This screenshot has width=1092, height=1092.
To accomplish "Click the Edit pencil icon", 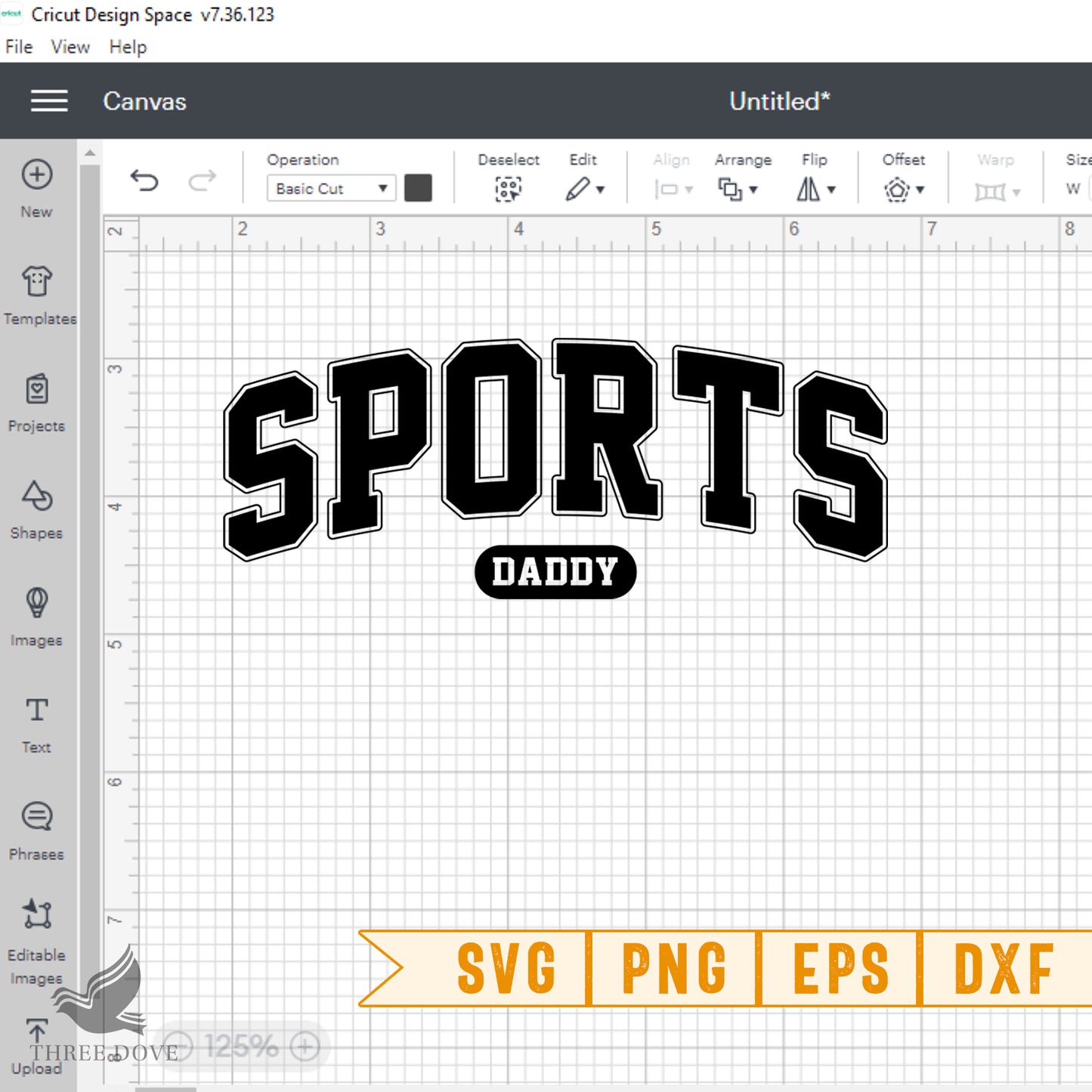I will [x=577, y=189].
